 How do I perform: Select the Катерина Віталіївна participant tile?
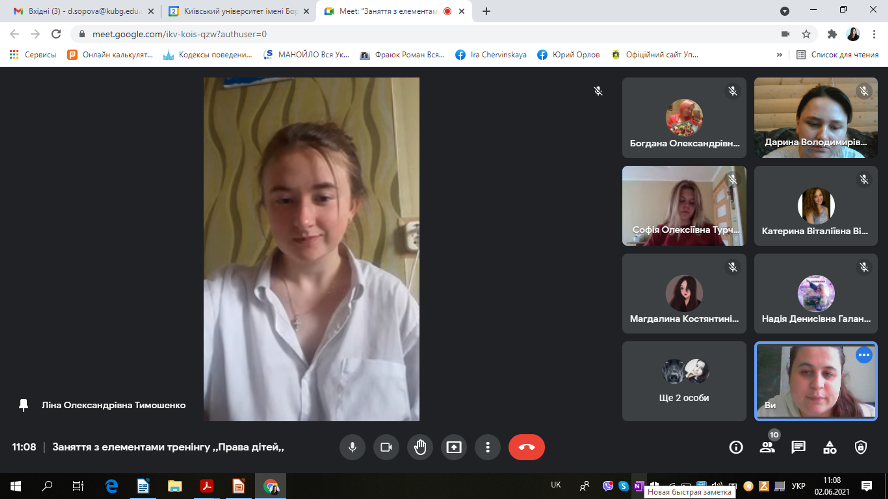click(816, 206)
